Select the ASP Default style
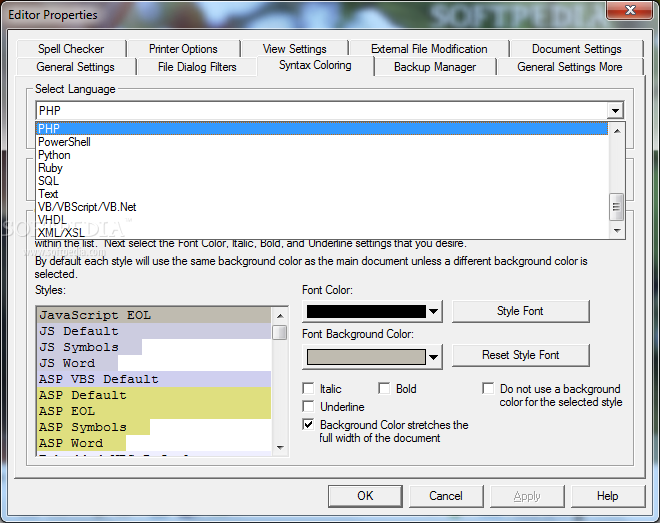 [x=154, y=395]
